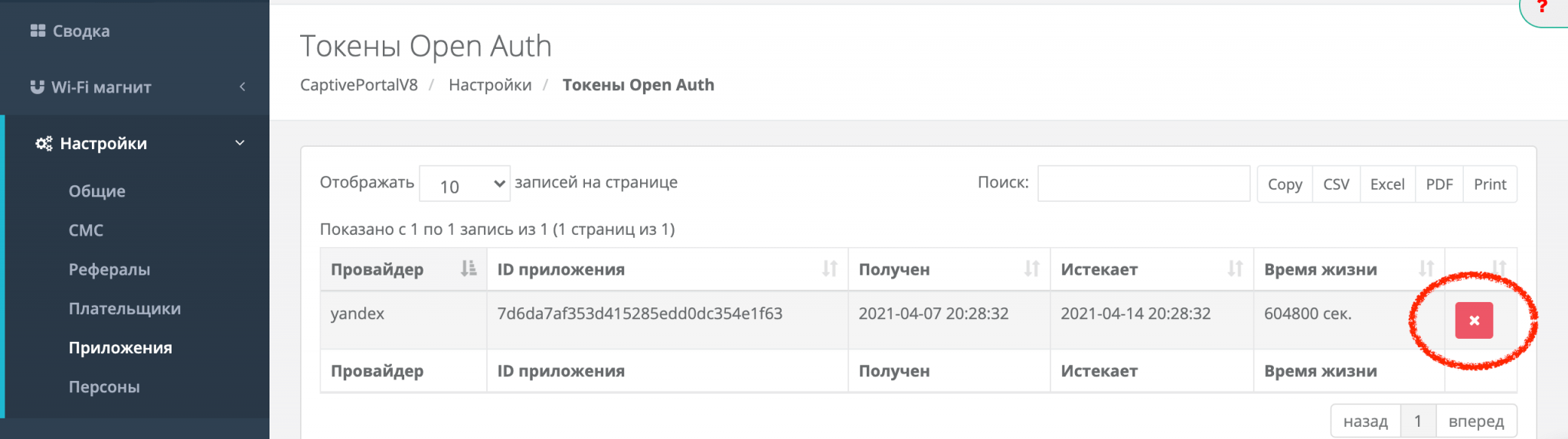The image size is (1568, 439).
Task: Collapse the Настройки menu chevron
Action: pos(240,143)
